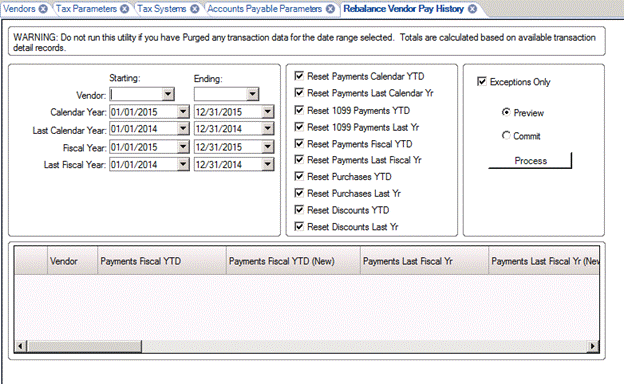Viewport: 624px width, 384px height.
Task: Open the Ending Vendor dropdown
Action: pyautogui.click(x=252, y=94)
